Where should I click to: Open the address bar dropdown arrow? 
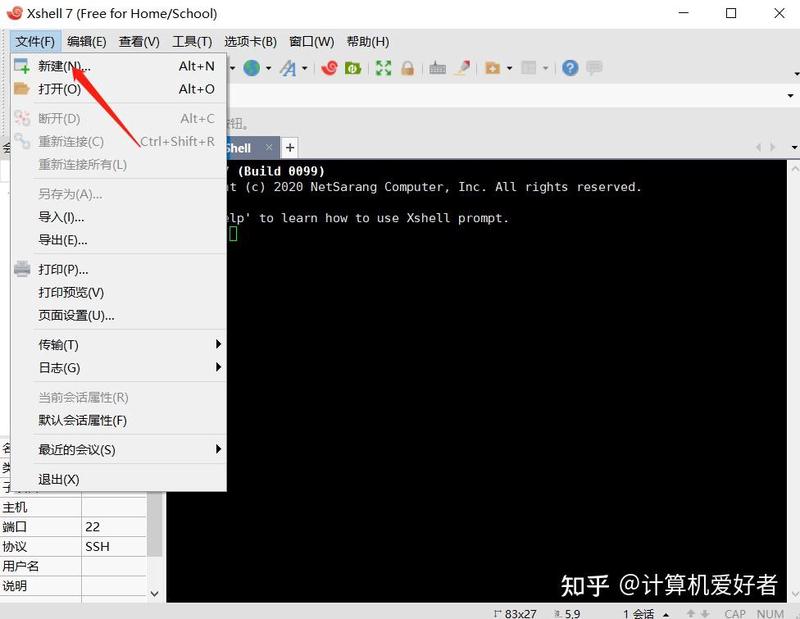(x=790, y=95)
